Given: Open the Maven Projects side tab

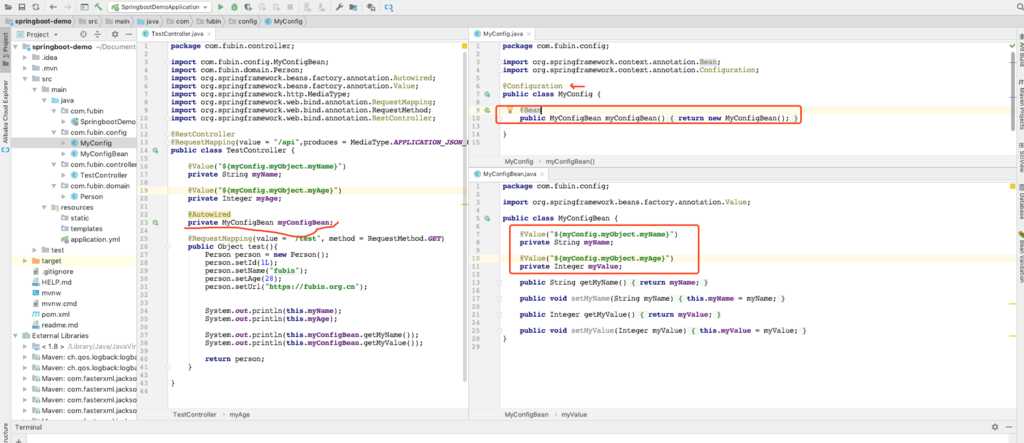Looking at the screenshot, I should (x=1019, y=103).
